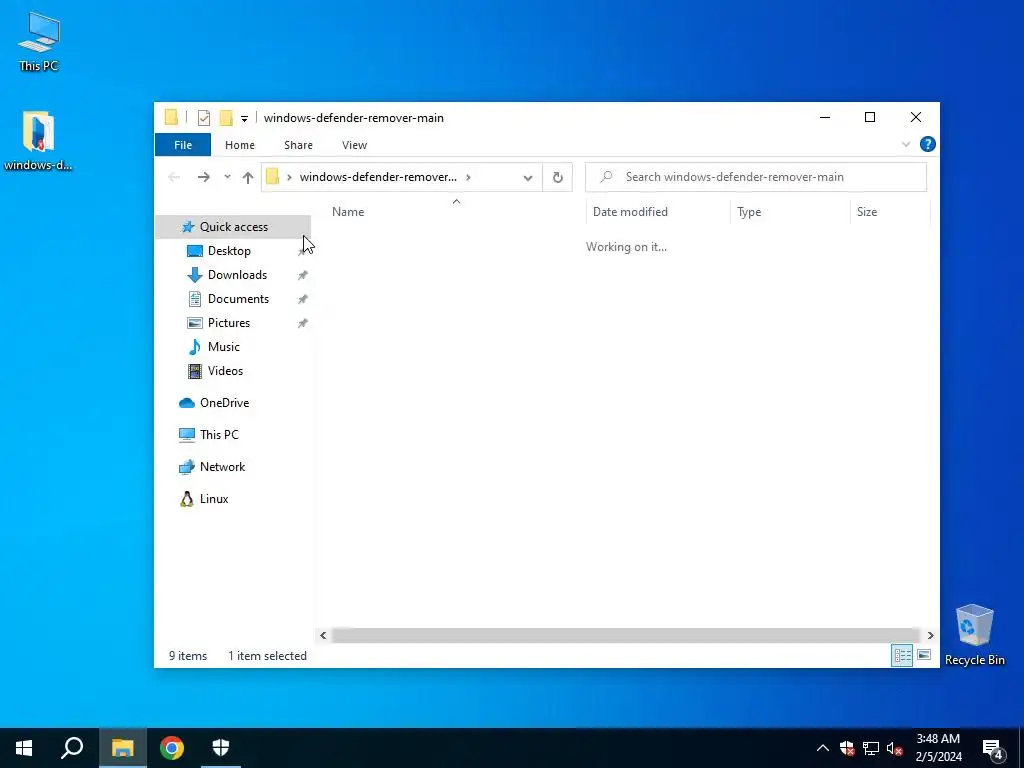The height and width of the screenshot is (768, 1024).
Task: Open Desktop in navigation pane
Action: pos(229,251)
